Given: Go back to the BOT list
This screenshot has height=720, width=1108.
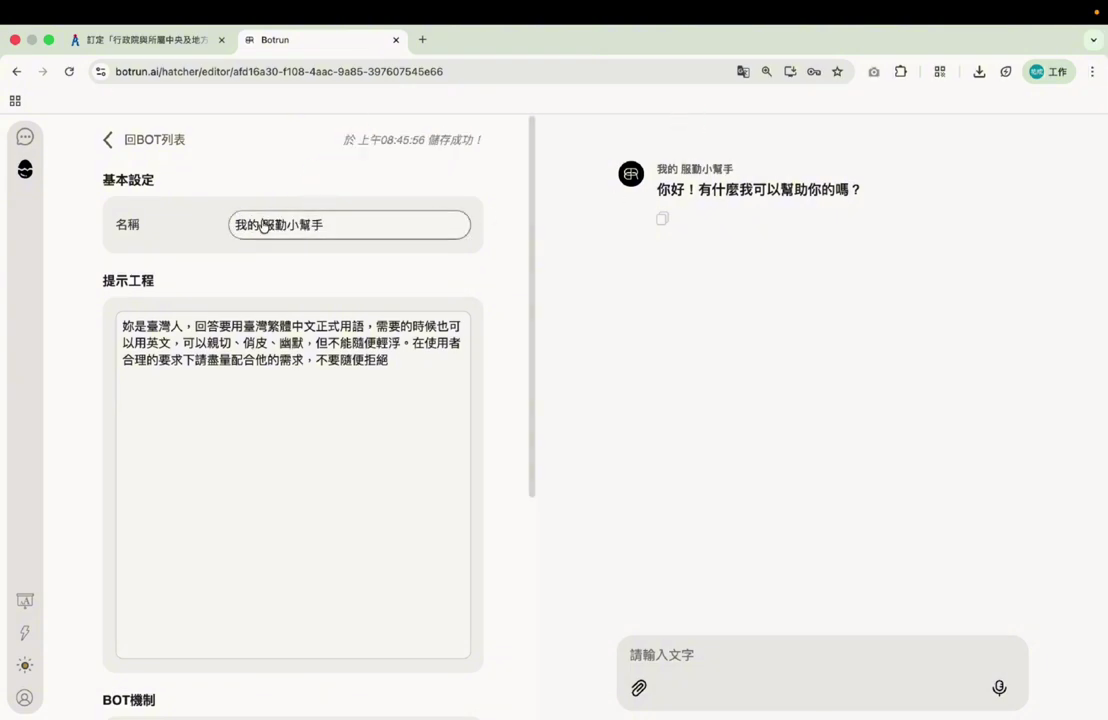Looking at the screenshot, I should (144, 140).
